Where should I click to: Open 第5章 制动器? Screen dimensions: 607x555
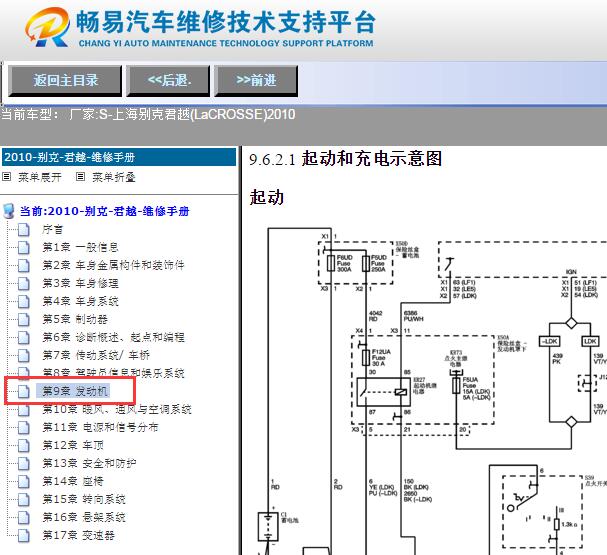pos(75,319)
